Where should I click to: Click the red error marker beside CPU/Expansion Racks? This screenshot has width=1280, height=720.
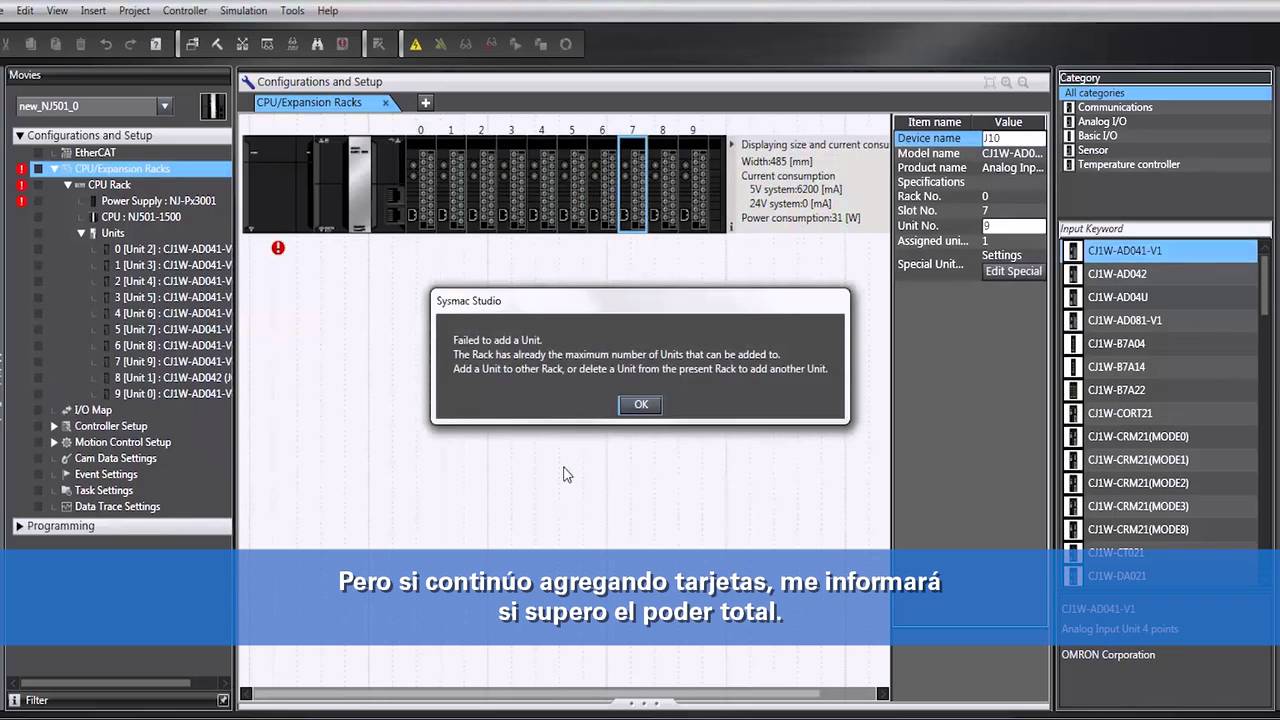point(21,169)
